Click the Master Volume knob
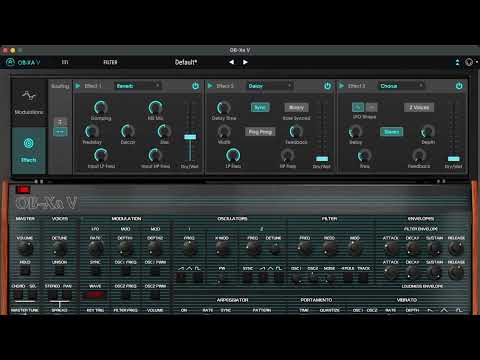 25,248
